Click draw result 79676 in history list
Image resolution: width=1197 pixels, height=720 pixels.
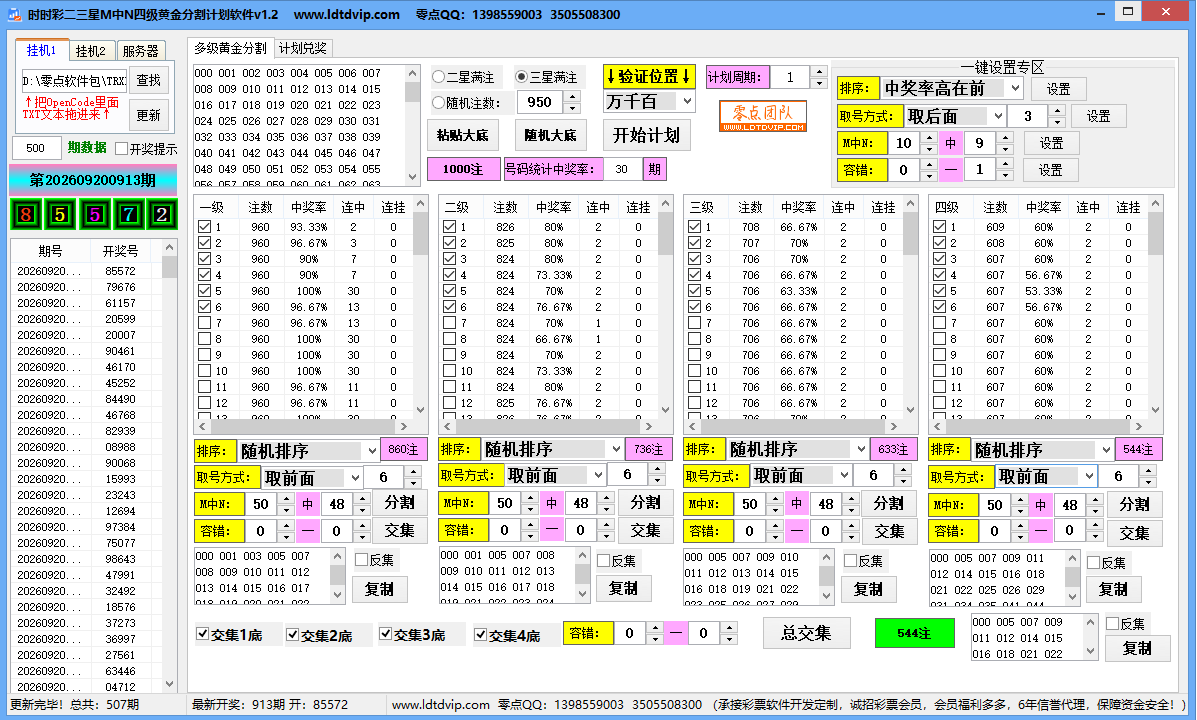[x=121, y=287]
